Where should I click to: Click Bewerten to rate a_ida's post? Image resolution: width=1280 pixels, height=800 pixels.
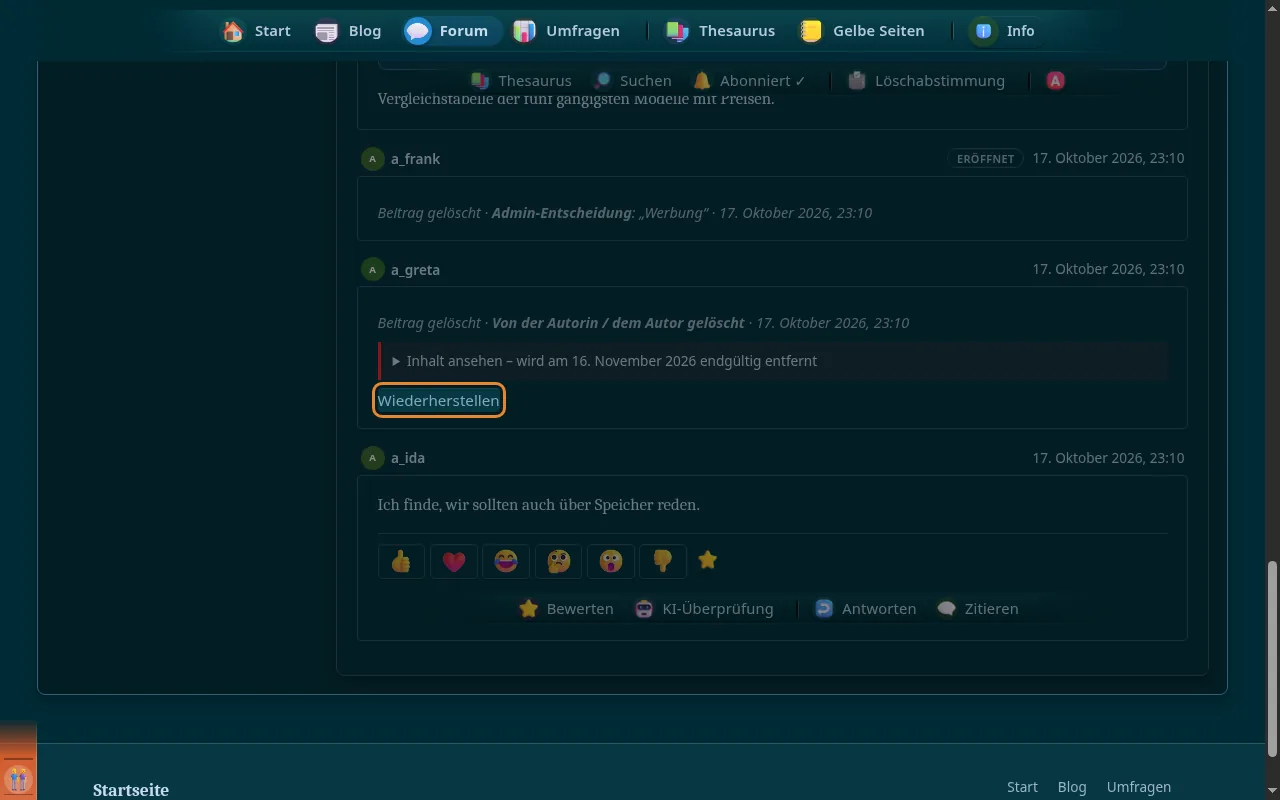566,609
